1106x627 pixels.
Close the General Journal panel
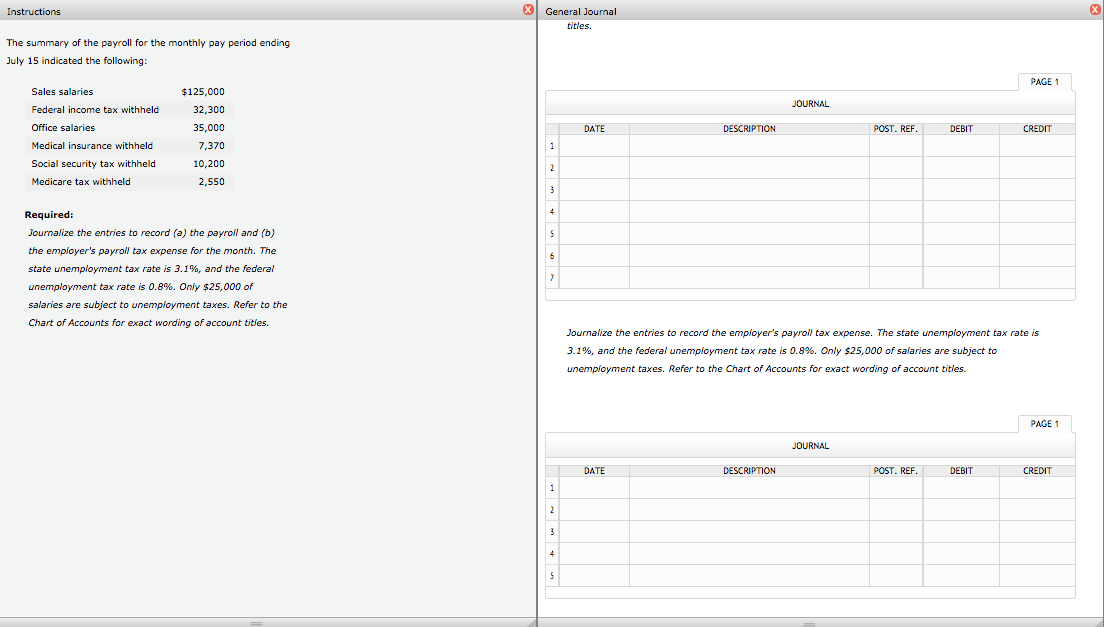click(1095, 9)
